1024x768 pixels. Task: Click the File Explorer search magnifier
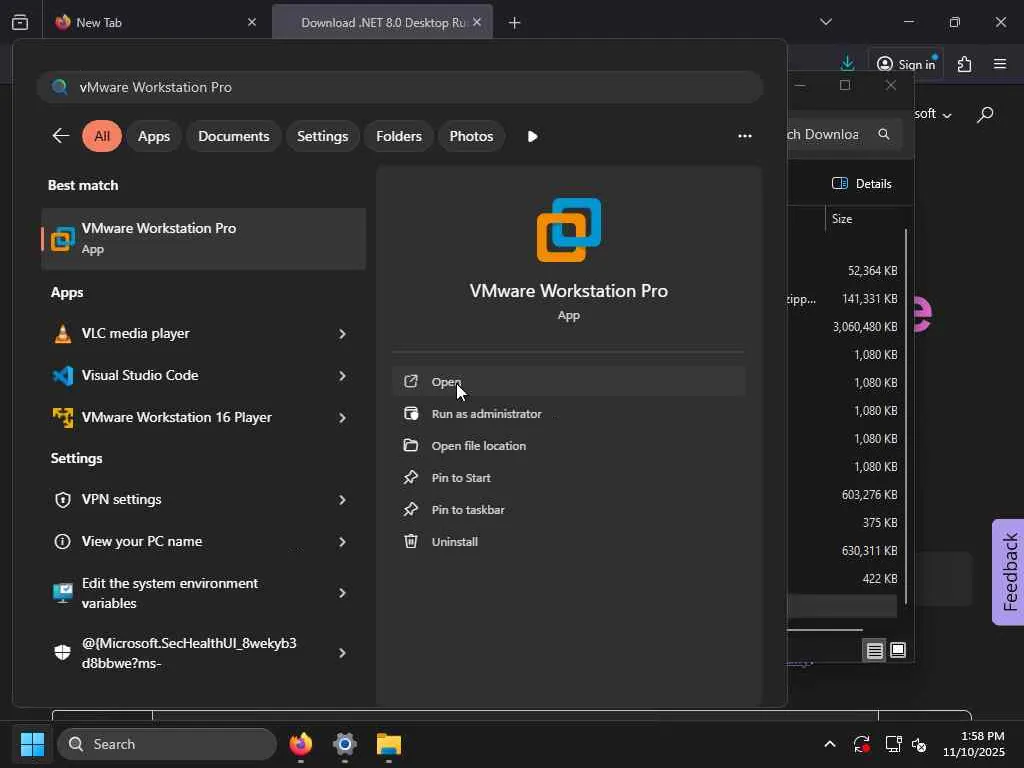[x=884, y=134]
